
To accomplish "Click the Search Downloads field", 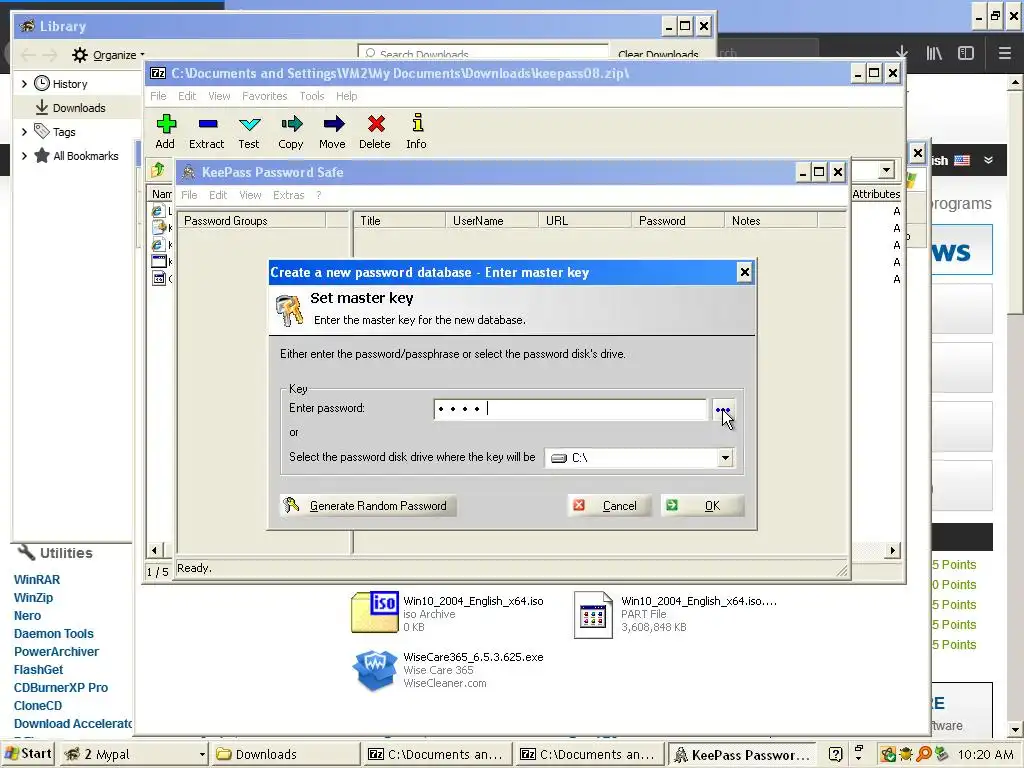I will point(483,53).
